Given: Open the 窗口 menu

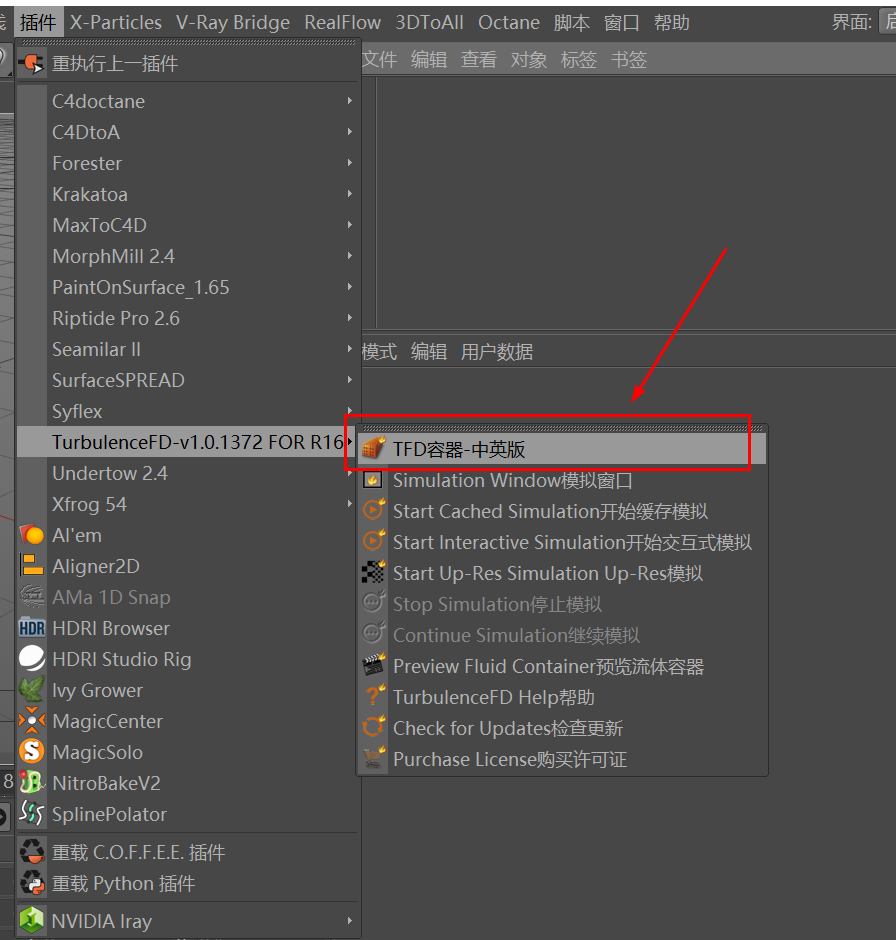Looking at the screenshot, I should click(x=622, y=23).
